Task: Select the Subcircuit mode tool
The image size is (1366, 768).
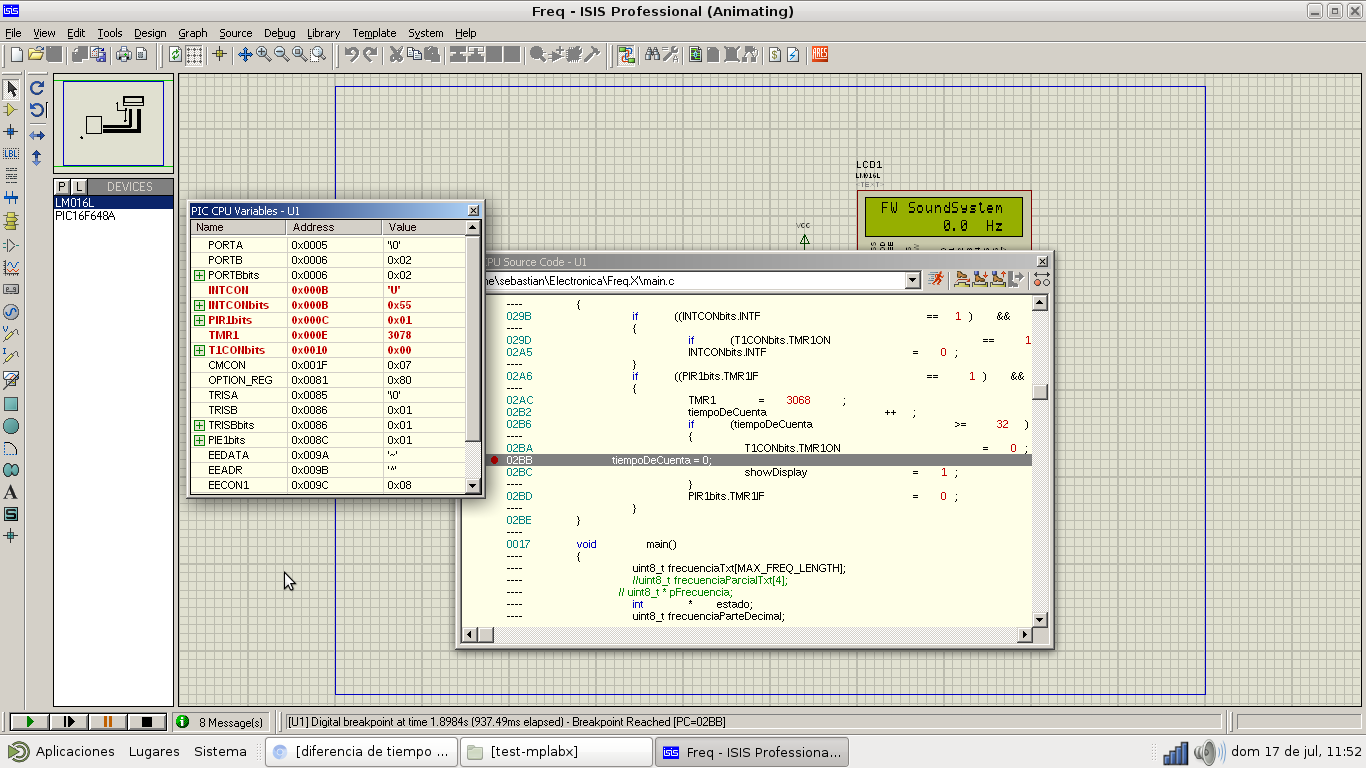Action: pyautogui.click(x=12, y=220)
